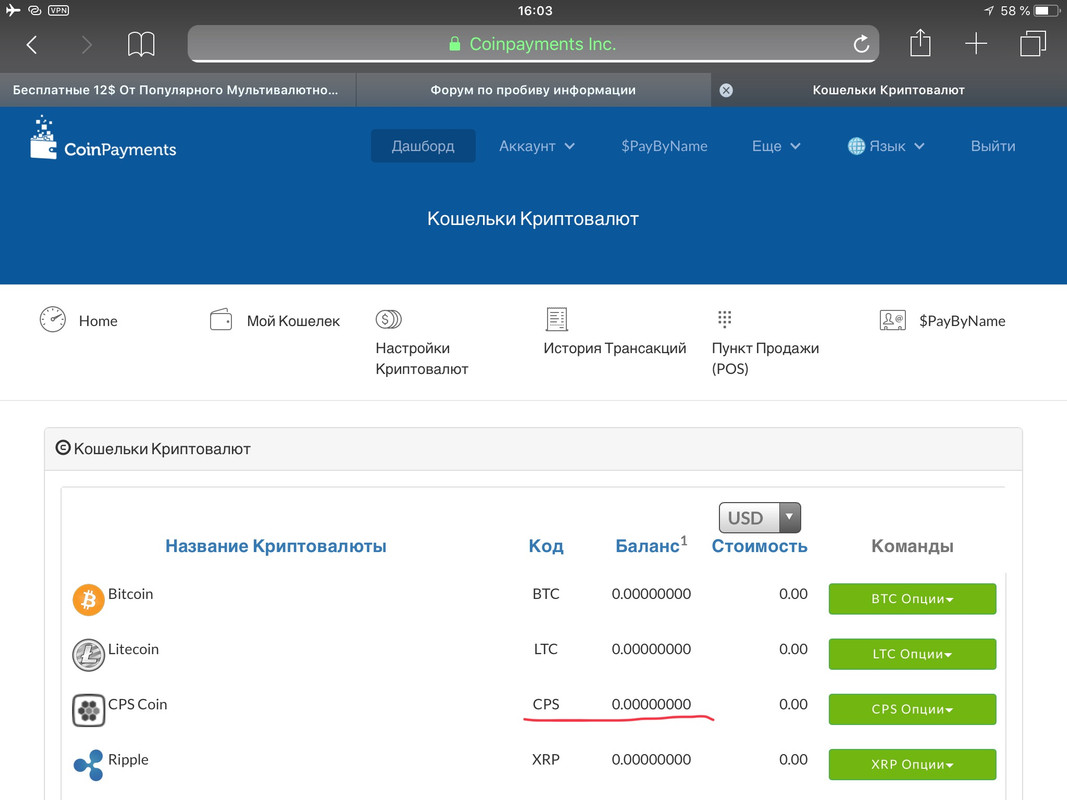This screenshot has width=1067, height=800.
Task: Open Мой Кошелек link
Action: [x=293, y=321]
